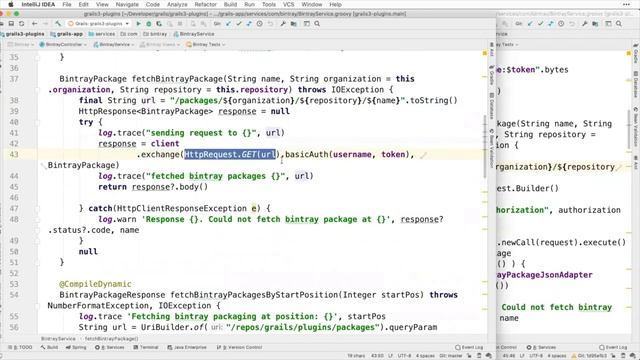Click the layout window icon beside search
Screen dimensions: 640x360
pyautogui.click(x=307, y=24)
